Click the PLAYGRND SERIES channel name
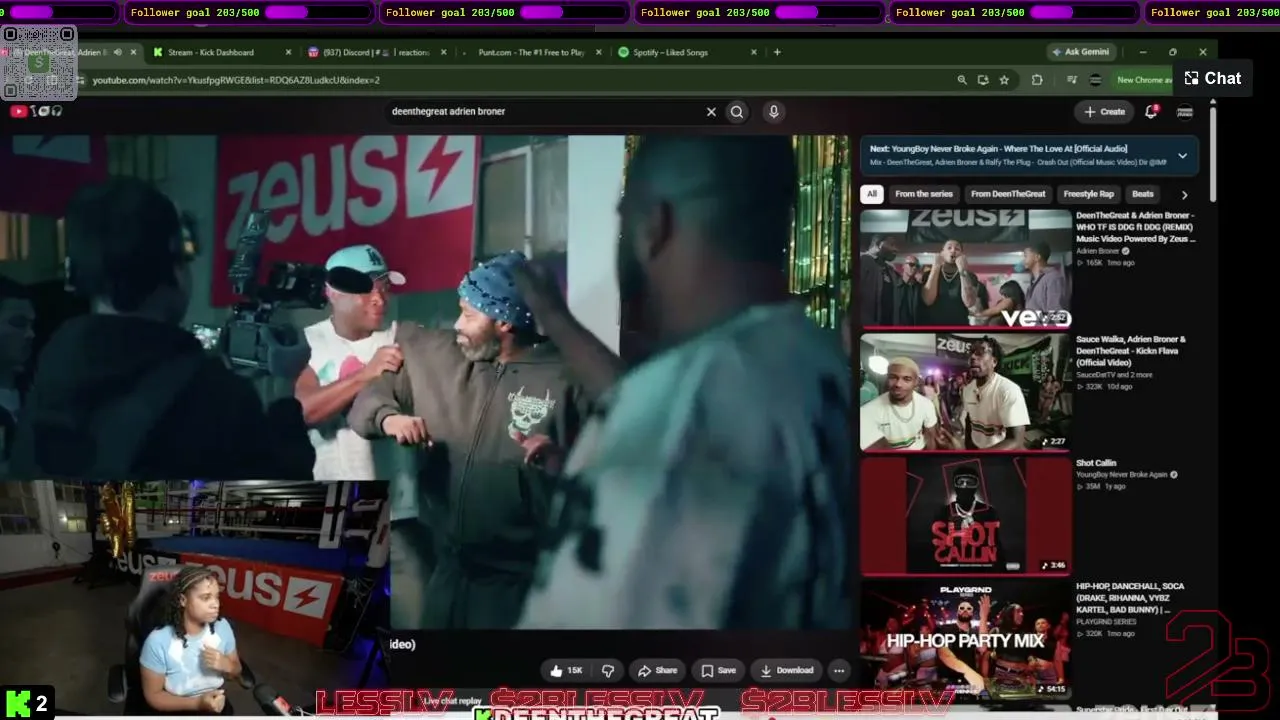This screenshot has height=720, width=1280. pos(1106,622)
